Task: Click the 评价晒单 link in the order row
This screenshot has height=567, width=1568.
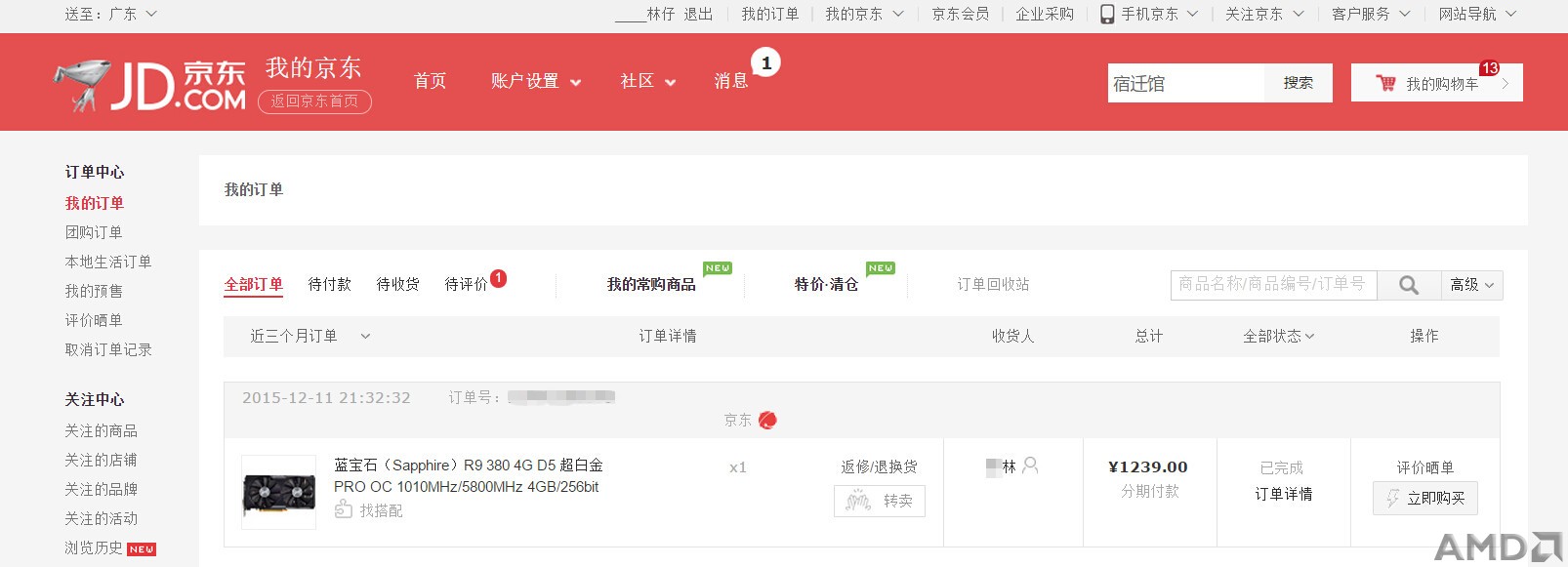Action: click(1425, 467)
